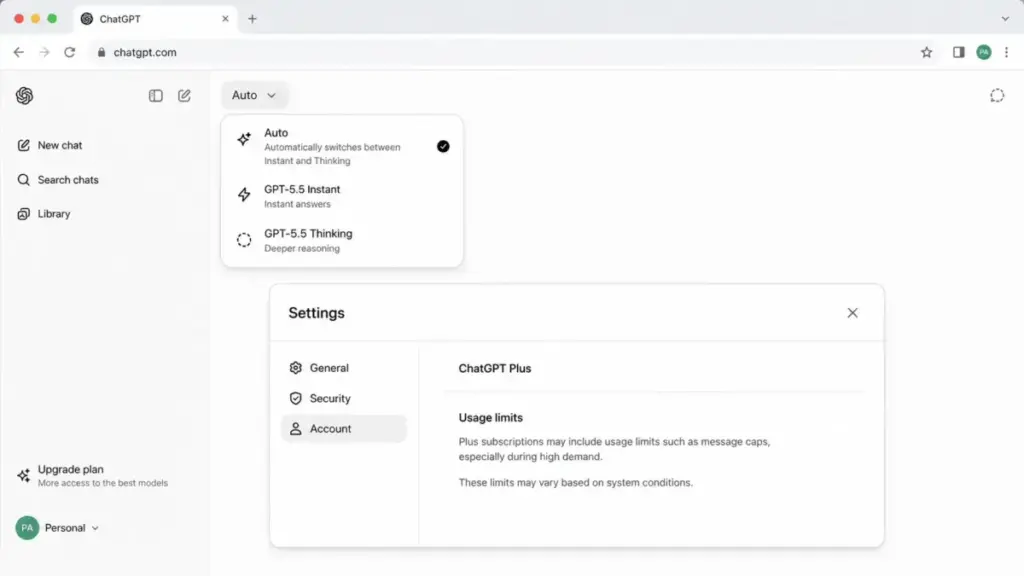Click the New chat pencil icon in list
This screenshot has height=576, width=1024.
click(24, 145)
